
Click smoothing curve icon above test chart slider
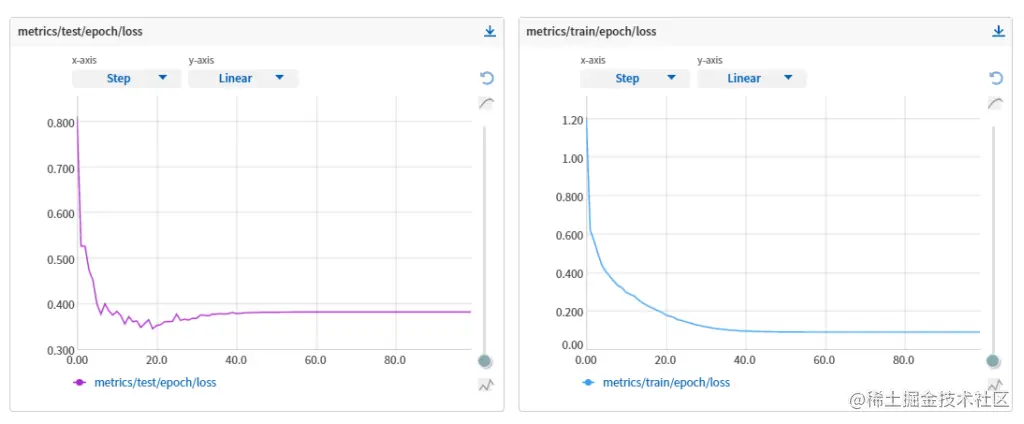[x=487, y=103]
